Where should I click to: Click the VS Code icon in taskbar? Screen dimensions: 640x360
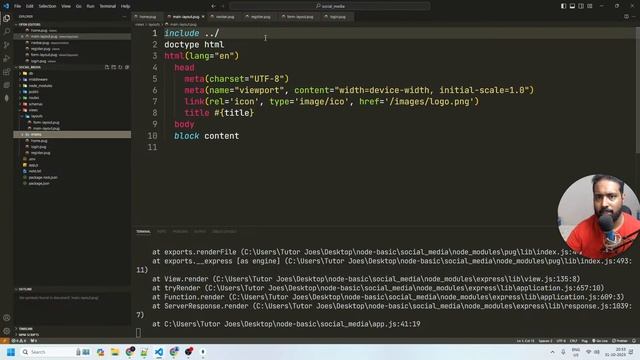click(x=159, y=352)
